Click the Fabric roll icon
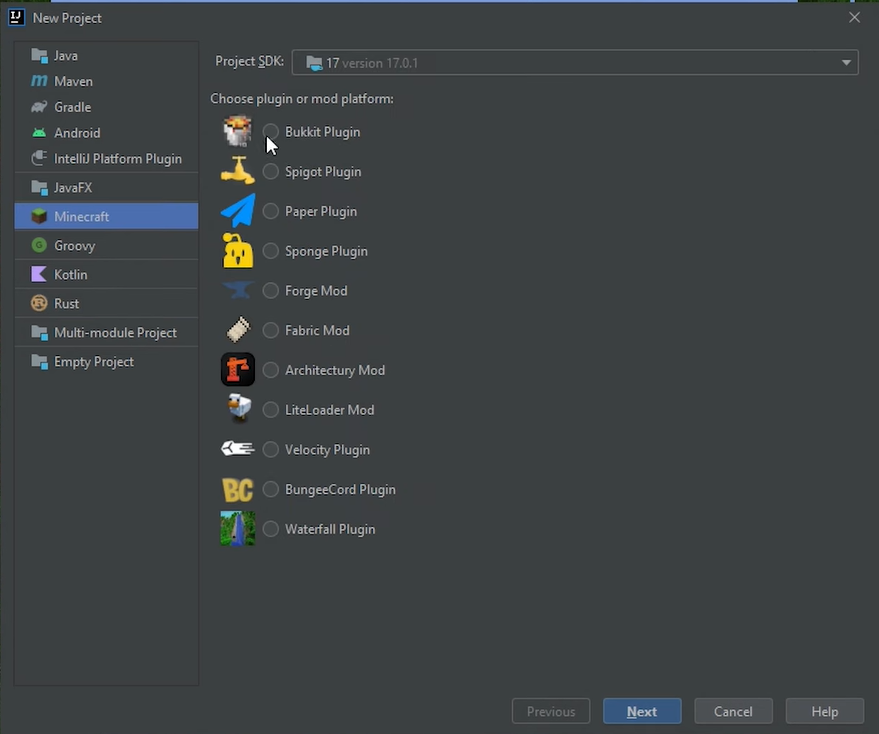 238,330
